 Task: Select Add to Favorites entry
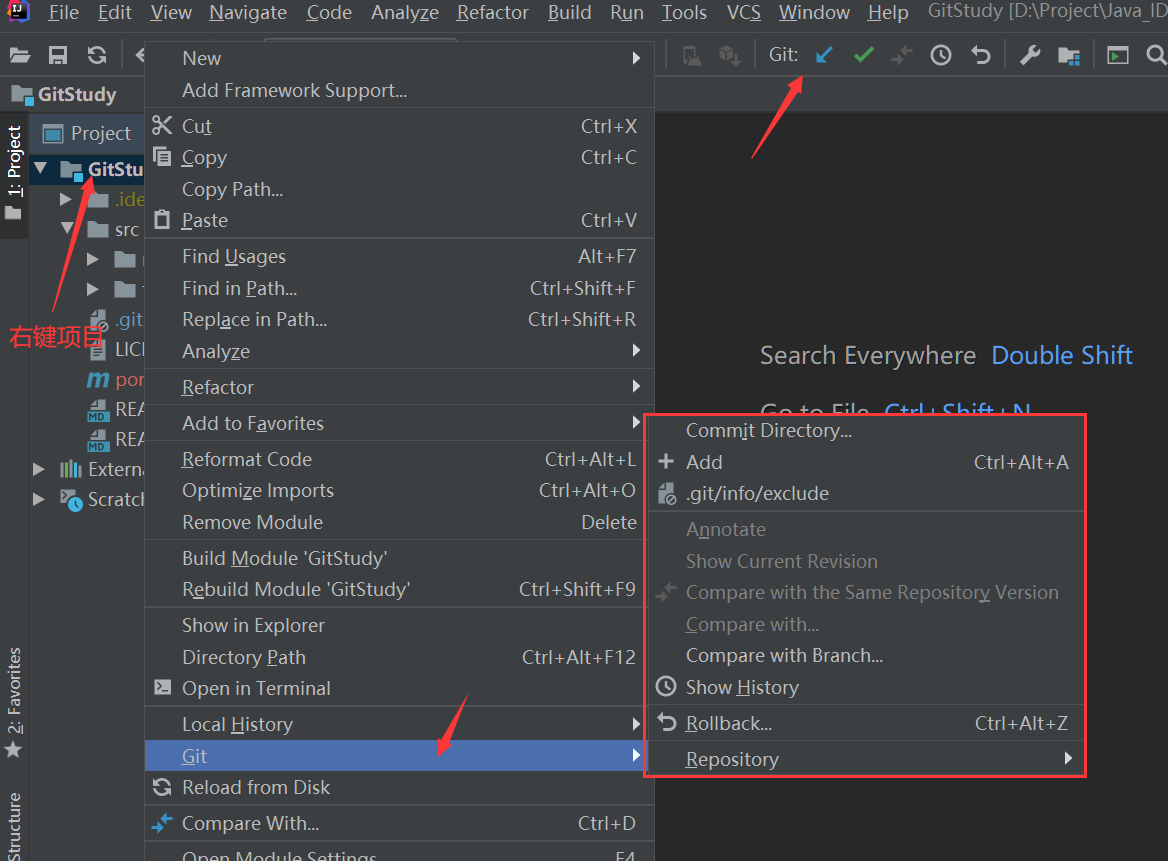point(399,423)
